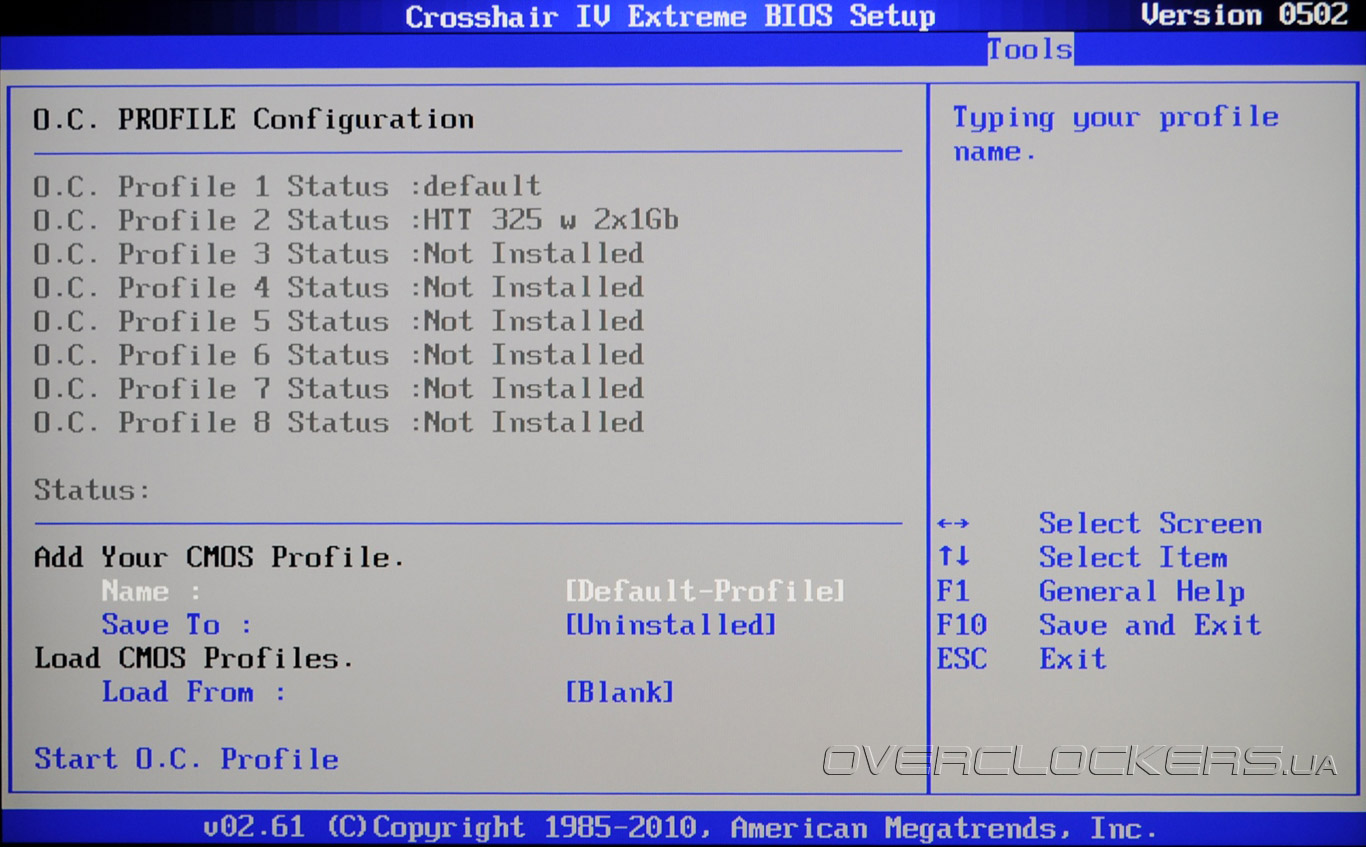1366x847 pixels.
Task: Open the Tools tab
Action: tap(1030, 49)
